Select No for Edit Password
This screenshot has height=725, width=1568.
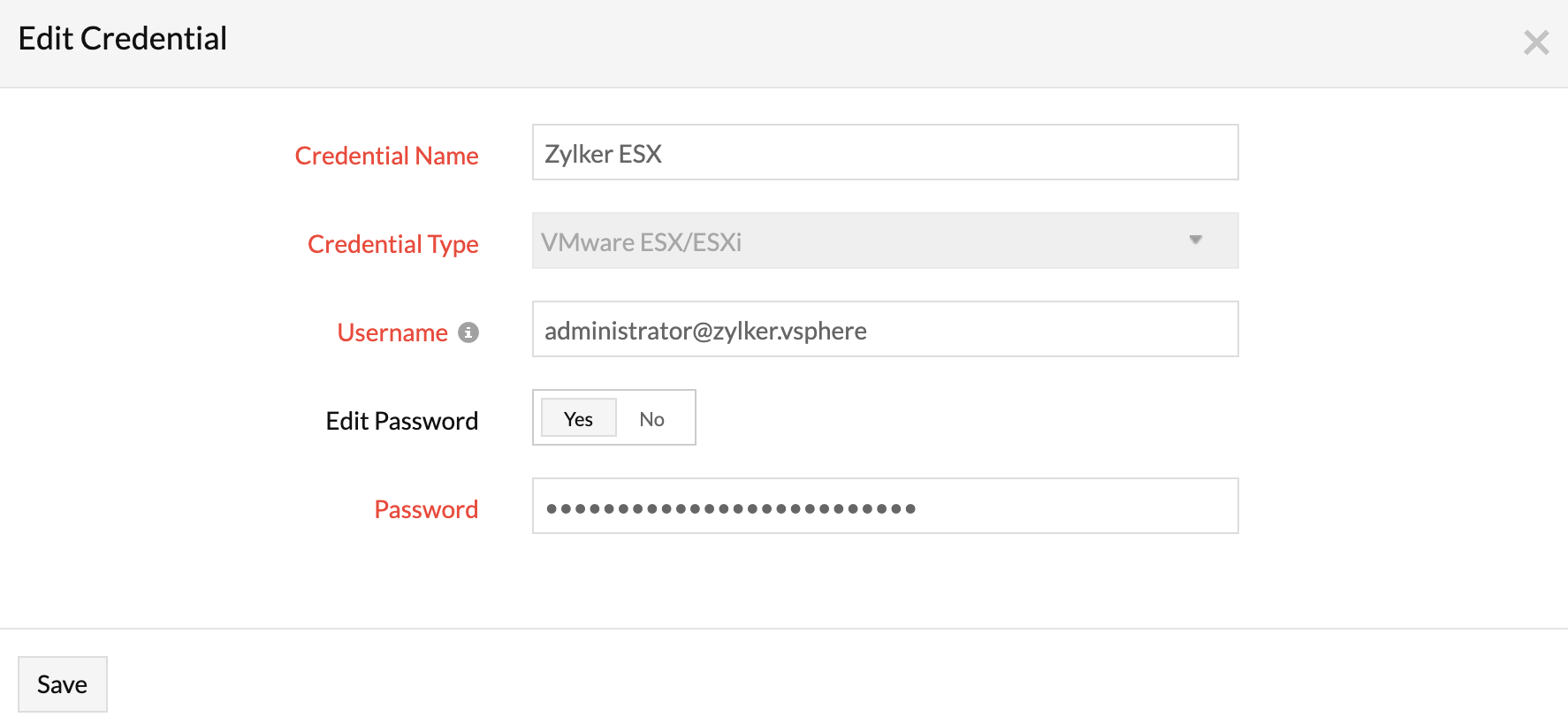(651, 419)
